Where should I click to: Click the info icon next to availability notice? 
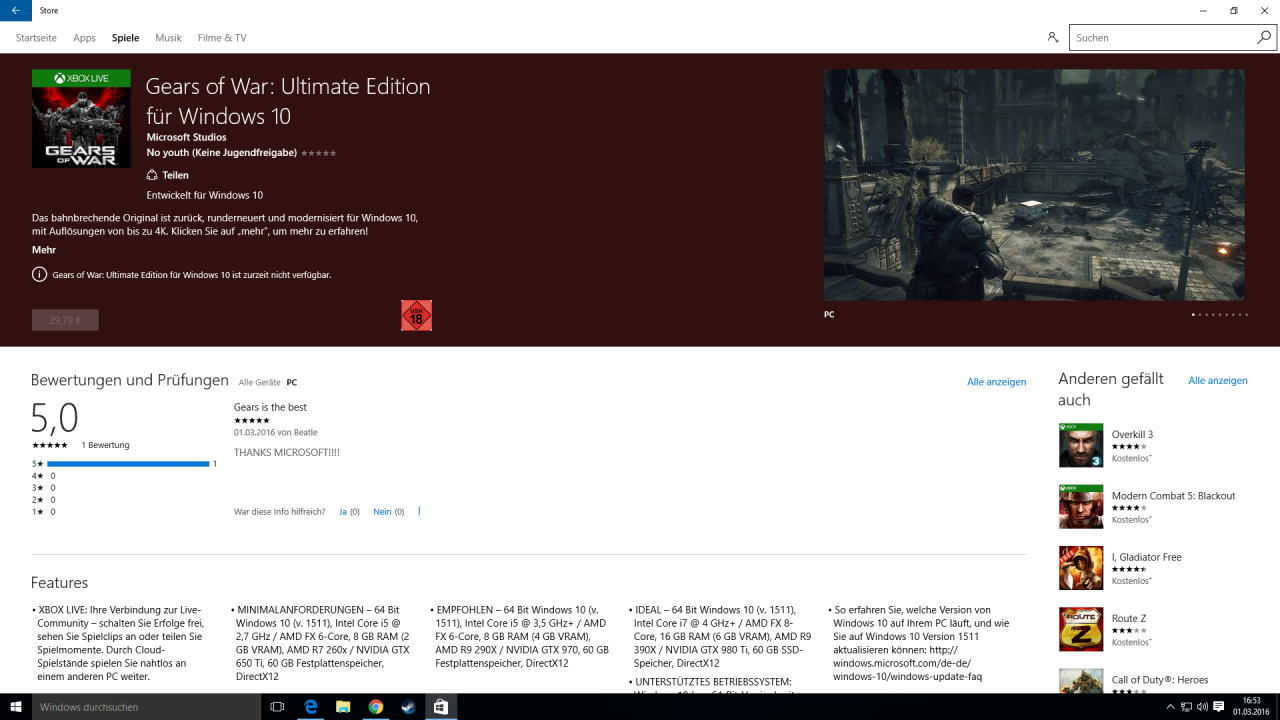(39, 274)
